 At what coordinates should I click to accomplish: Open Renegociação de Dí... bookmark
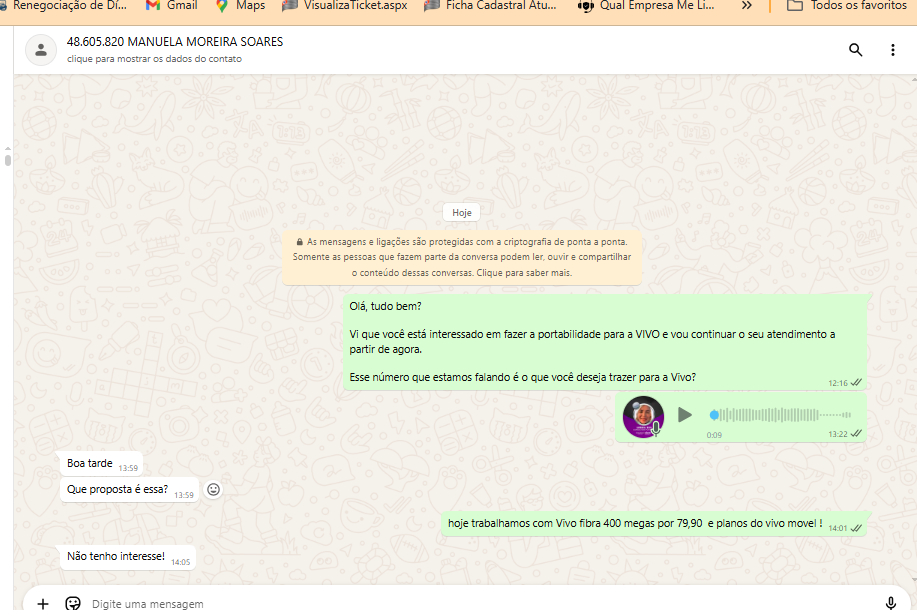pyautogui.click(x=64, y=5)
